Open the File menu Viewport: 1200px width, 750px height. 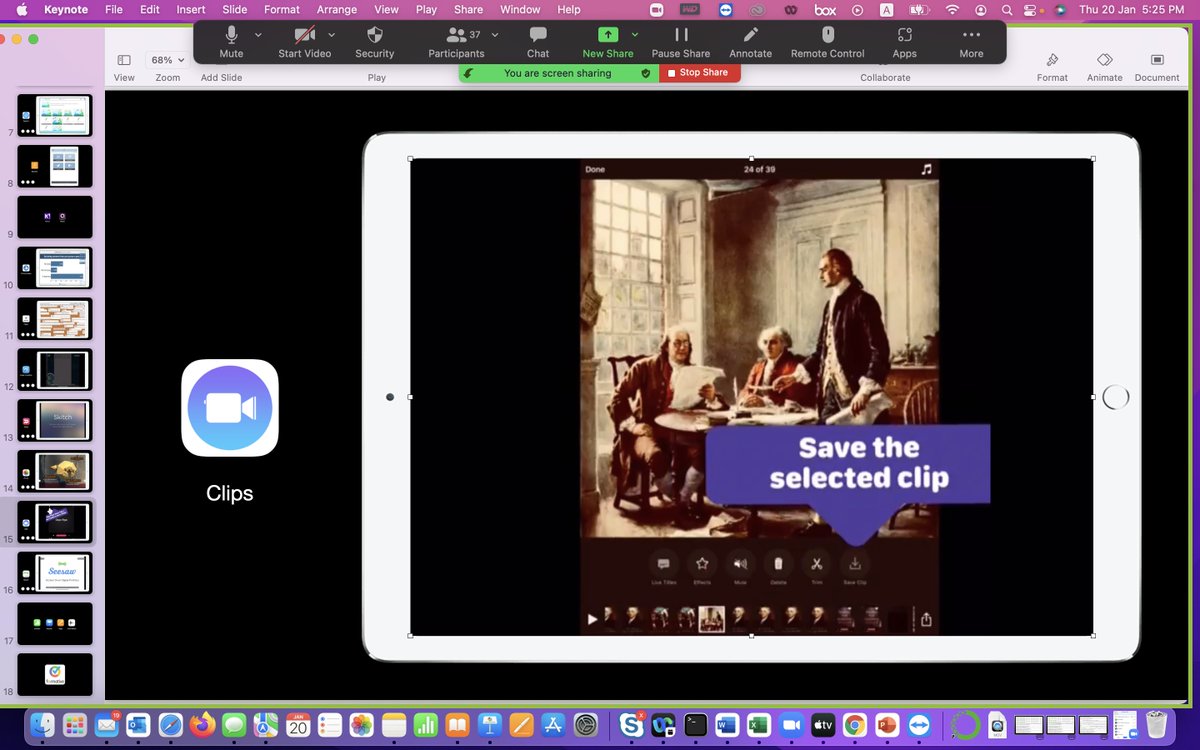pyautogui.click(x=114, y=9)
